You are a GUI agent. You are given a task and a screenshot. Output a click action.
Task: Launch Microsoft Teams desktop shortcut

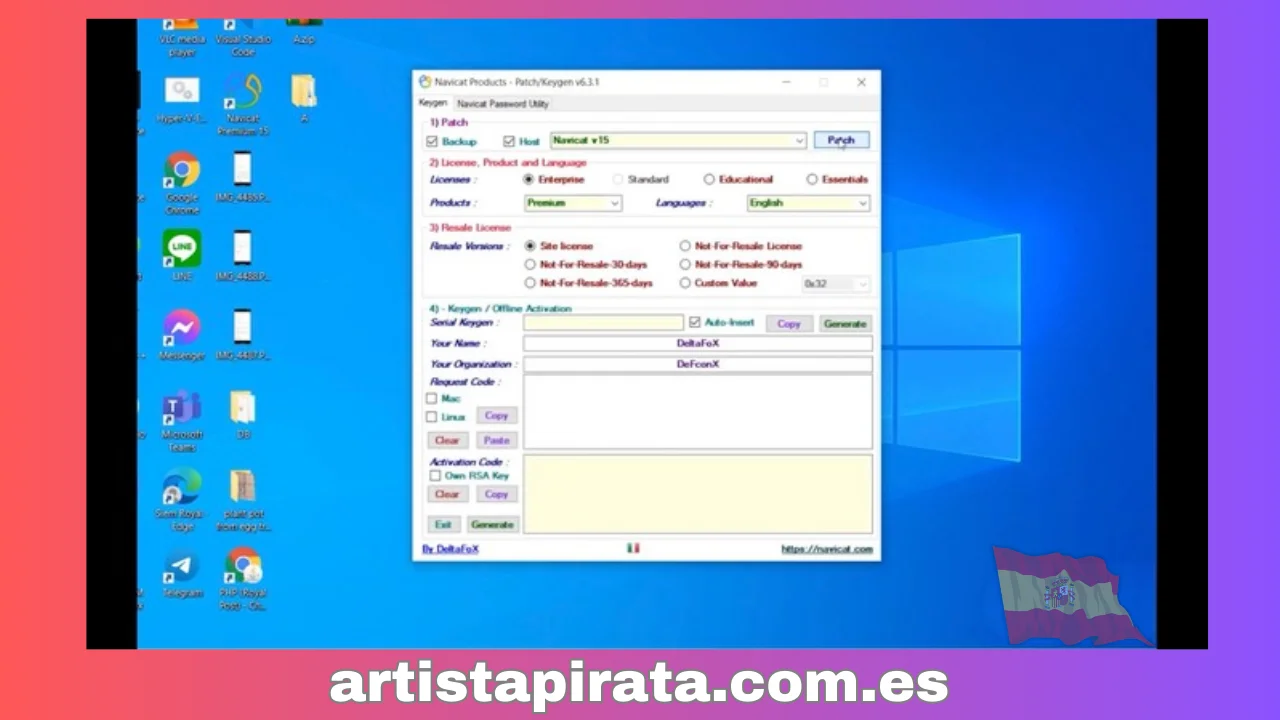(182, 420)
